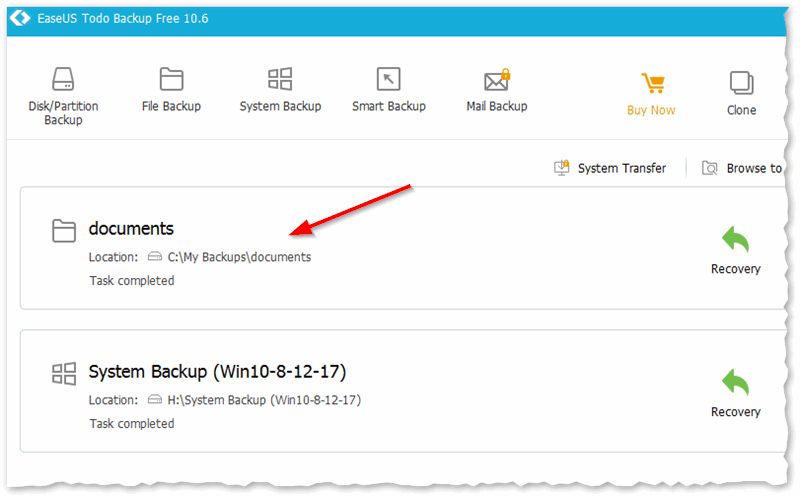800x498 pixels.
Task: Select the documents backup task title
Action: pos(131,229)
